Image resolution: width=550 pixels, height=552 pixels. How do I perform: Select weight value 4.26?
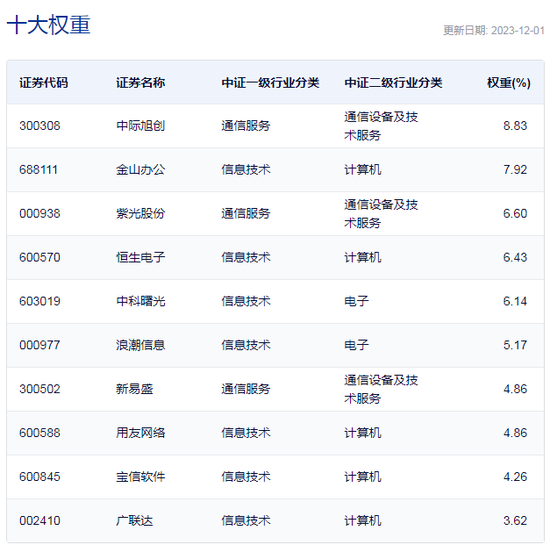point(515,477)
